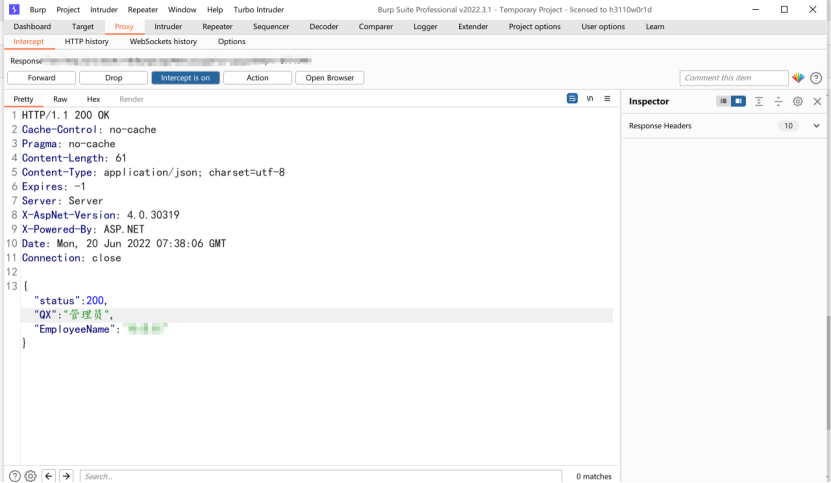This screenshot has width=831, height=483.
Task: Open the Project options tab
Action: (x=535, y=27)
